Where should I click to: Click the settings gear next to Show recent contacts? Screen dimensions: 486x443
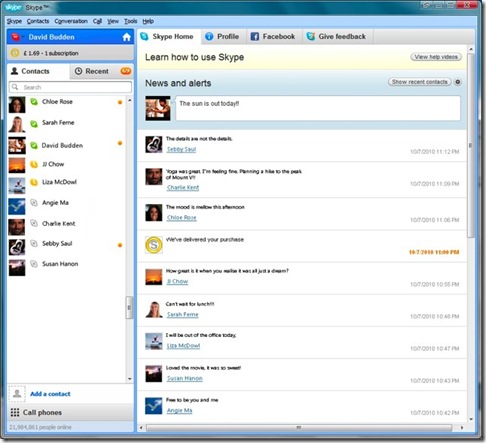pyautogui.click(x=458, y=82)
